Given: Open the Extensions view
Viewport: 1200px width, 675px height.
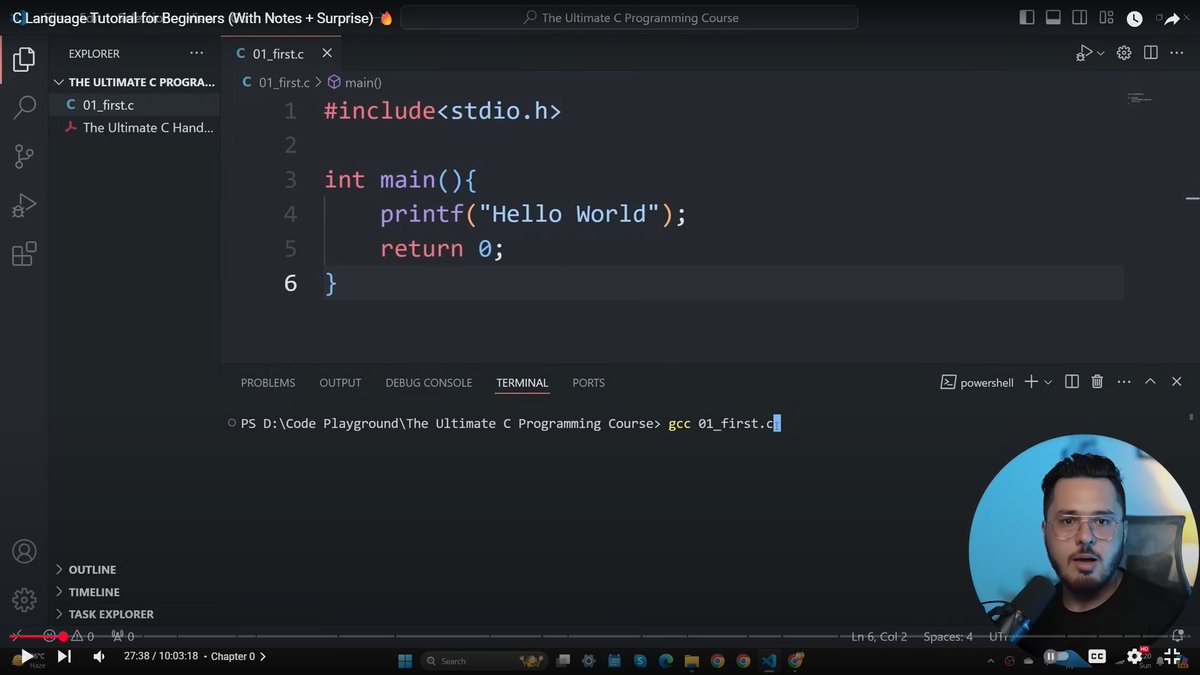Looking at the screenshot, I should 24,254.
